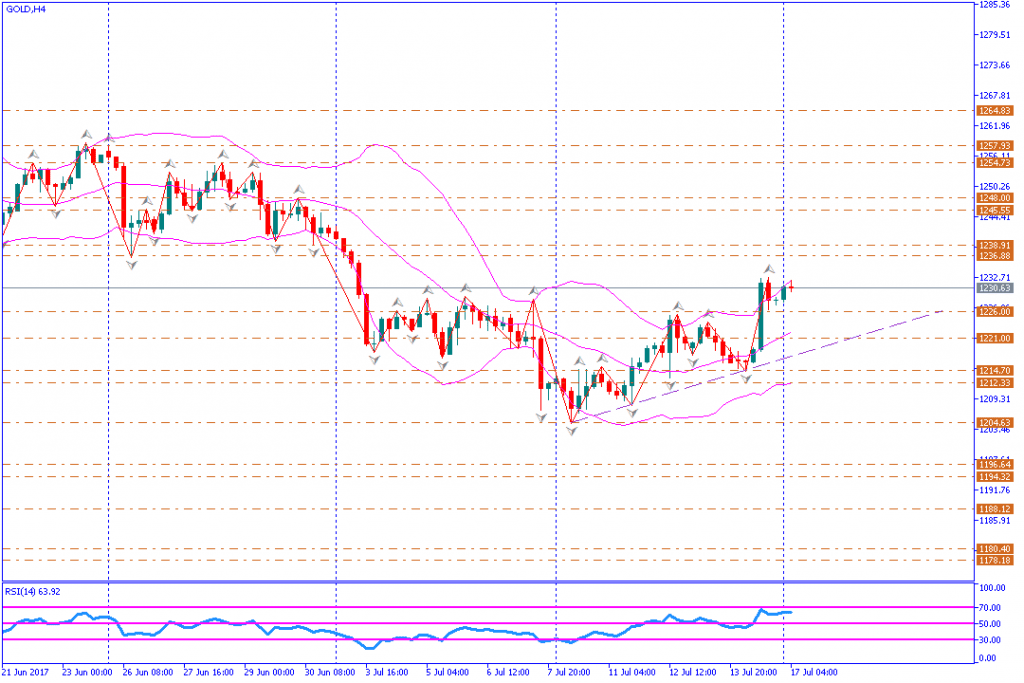Select the fractal arrow above the 23 Jun high
Screen dimensions: 1024x683
87,133
